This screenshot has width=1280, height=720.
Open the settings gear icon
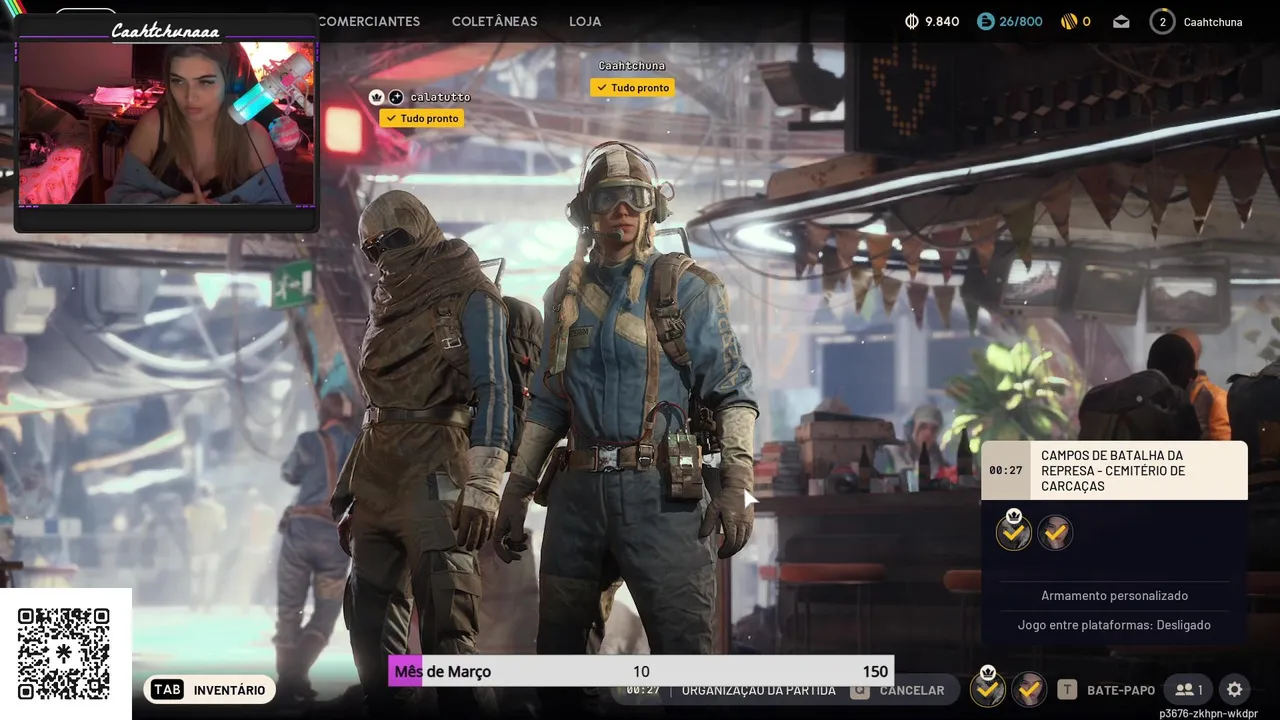[1235, 690]
